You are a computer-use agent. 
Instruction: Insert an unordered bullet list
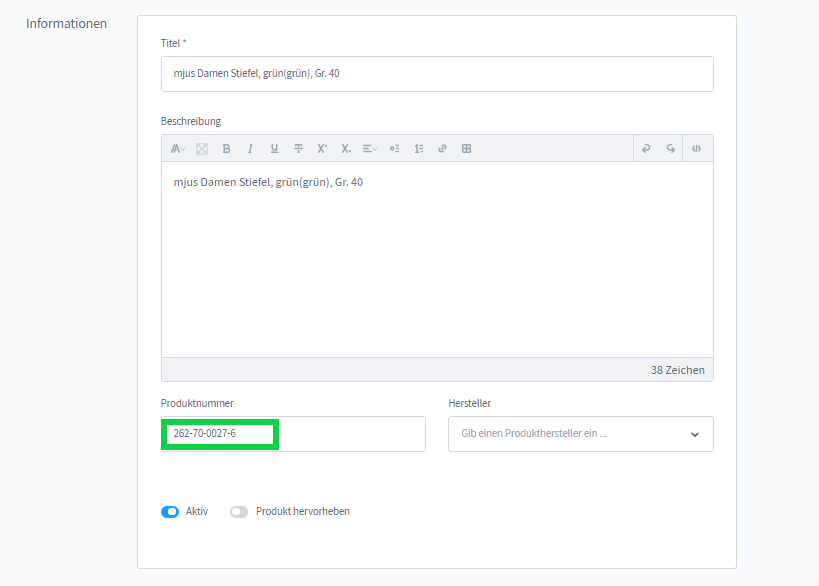point(394,149)
